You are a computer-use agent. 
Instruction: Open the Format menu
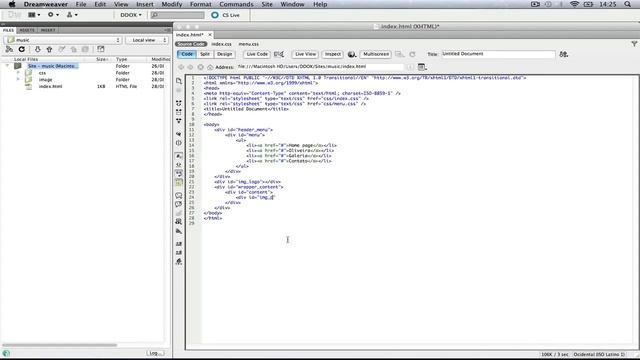click(200, 4)
